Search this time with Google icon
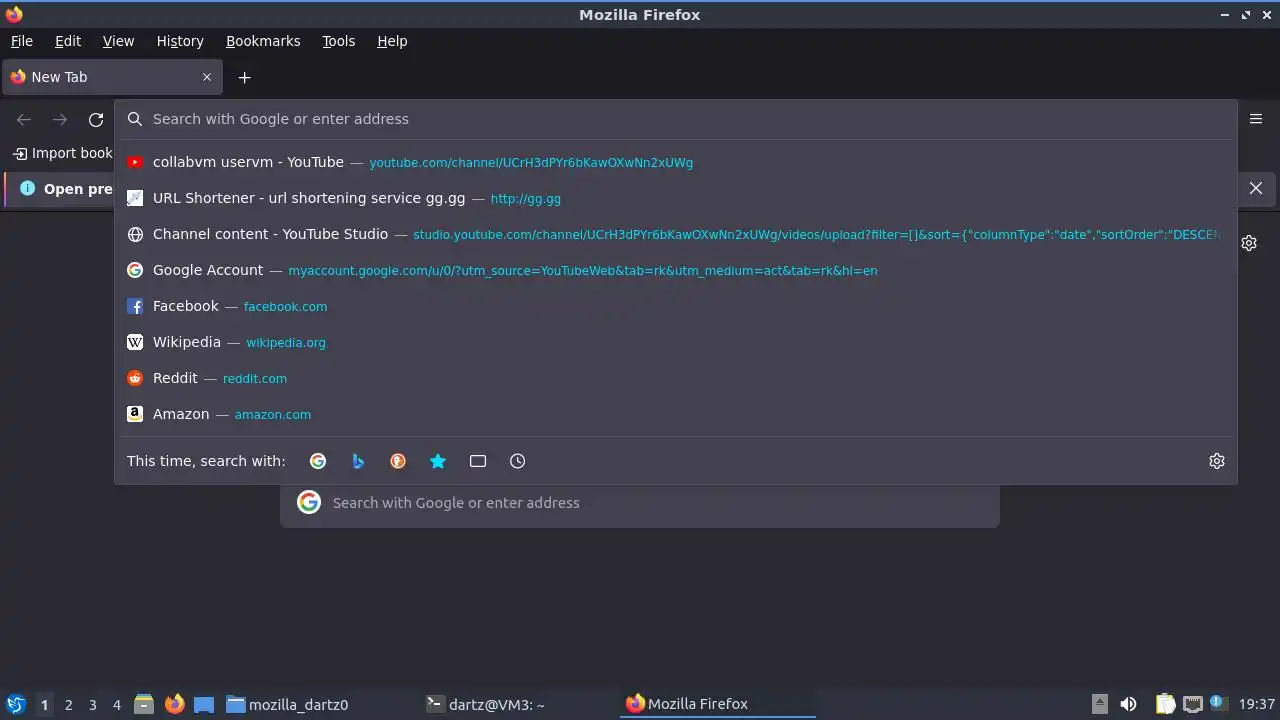The height and width of the screenshot is (720, 1280). click(x=318, y=461)
